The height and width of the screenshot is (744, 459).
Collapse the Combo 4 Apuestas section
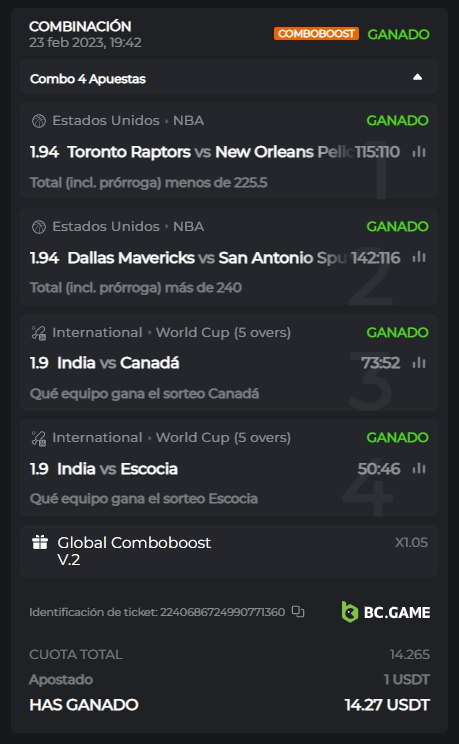pos(417,77)
